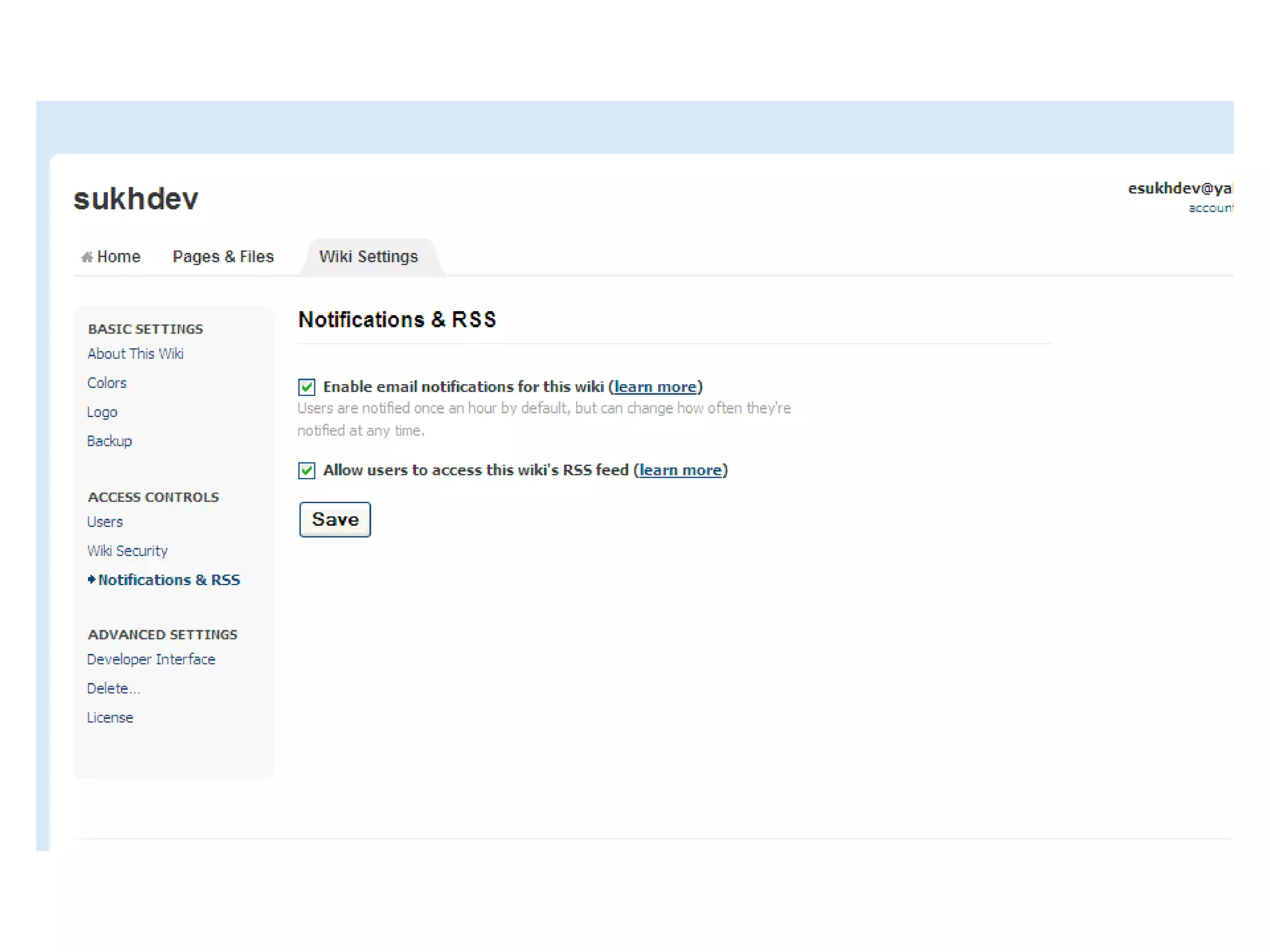
Task: Open the Colors settings page
Action: point(107,383)
